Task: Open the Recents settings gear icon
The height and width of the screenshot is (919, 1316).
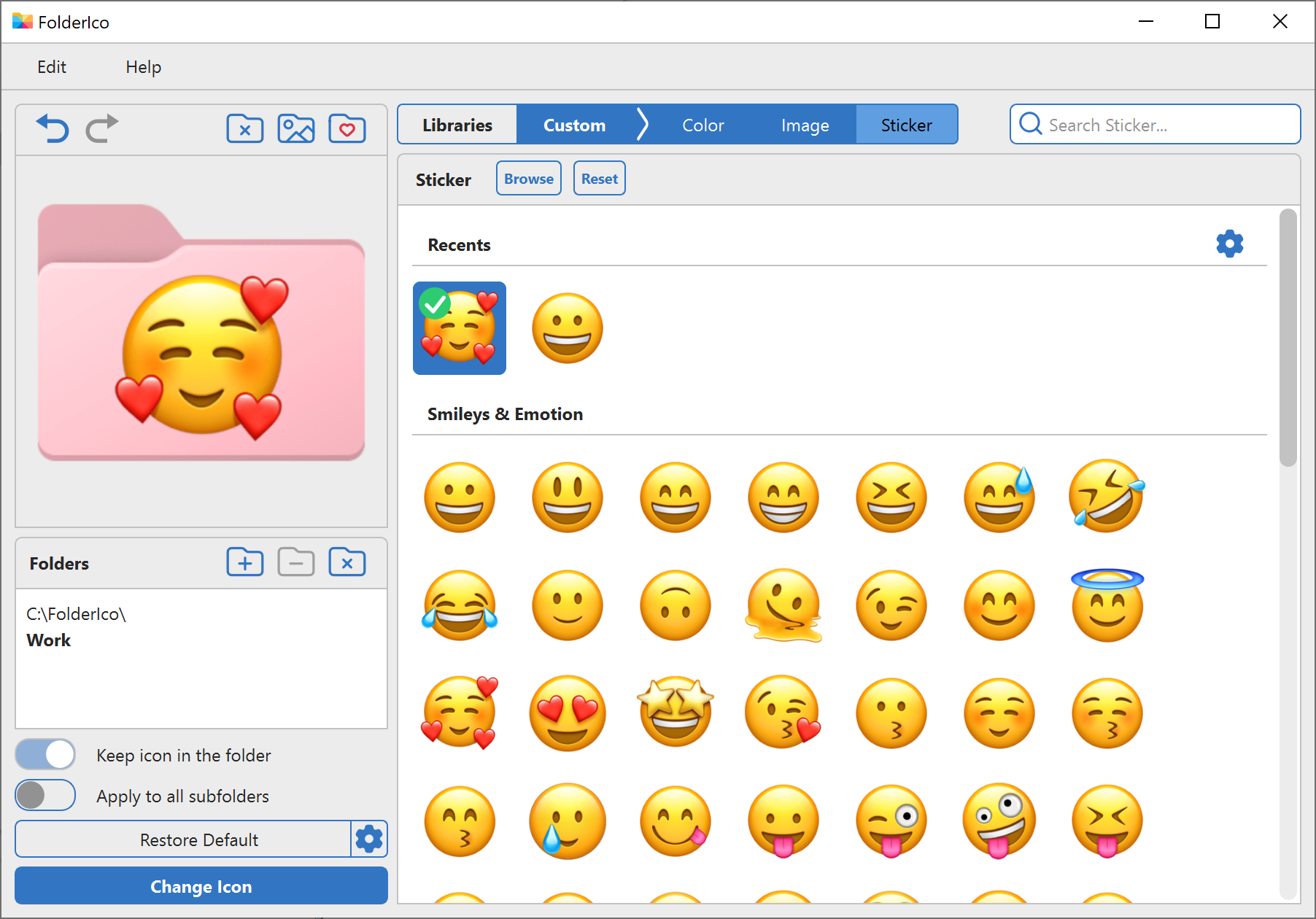Action: click(x=1230, y=243)
